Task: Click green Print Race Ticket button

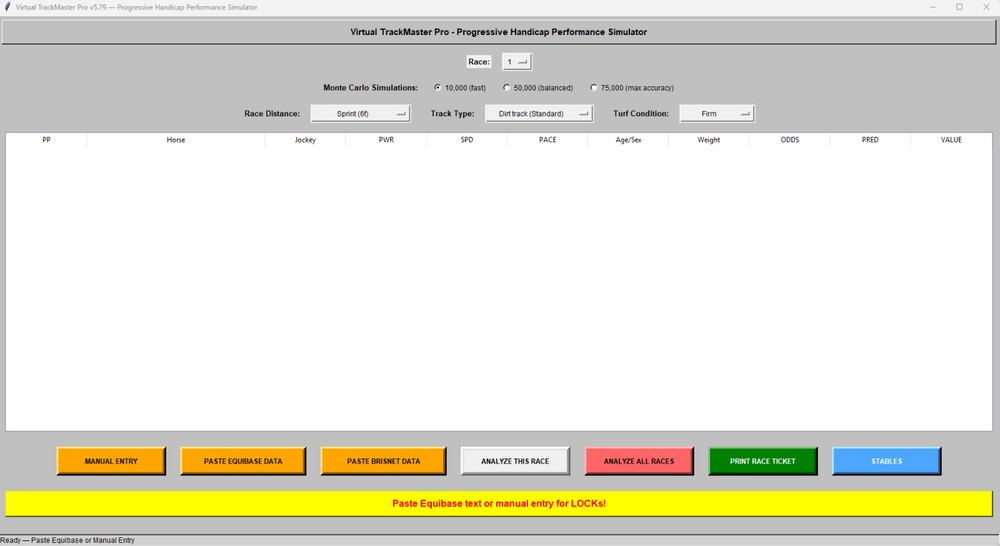Action: (x=763, y=461)
